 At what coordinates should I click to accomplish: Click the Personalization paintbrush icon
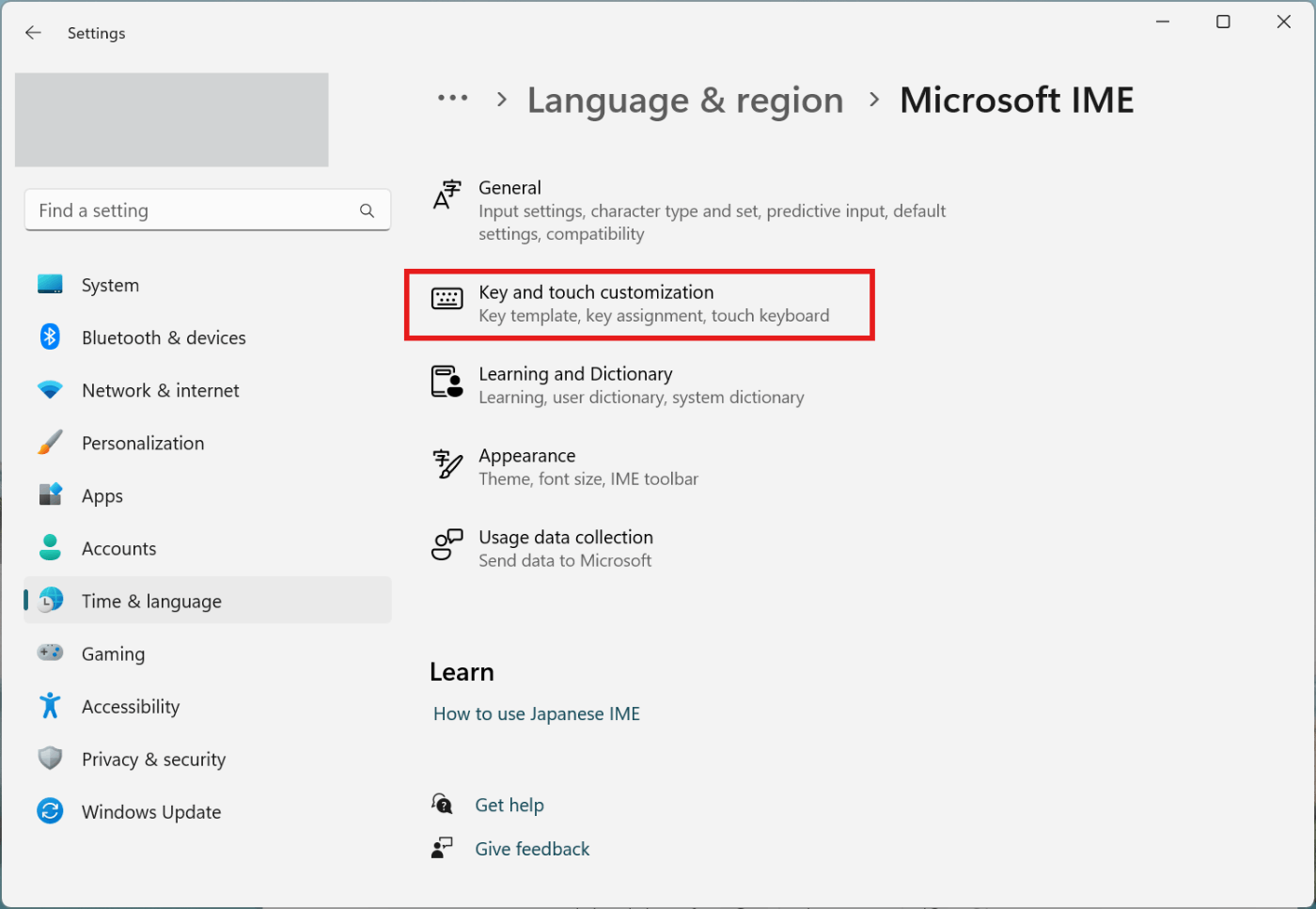[x=50, y=442]
